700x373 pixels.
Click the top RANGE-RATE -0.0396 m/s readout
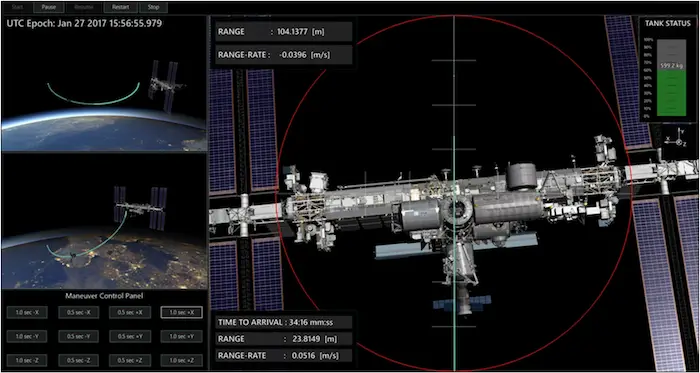click(x=283, y=54)
